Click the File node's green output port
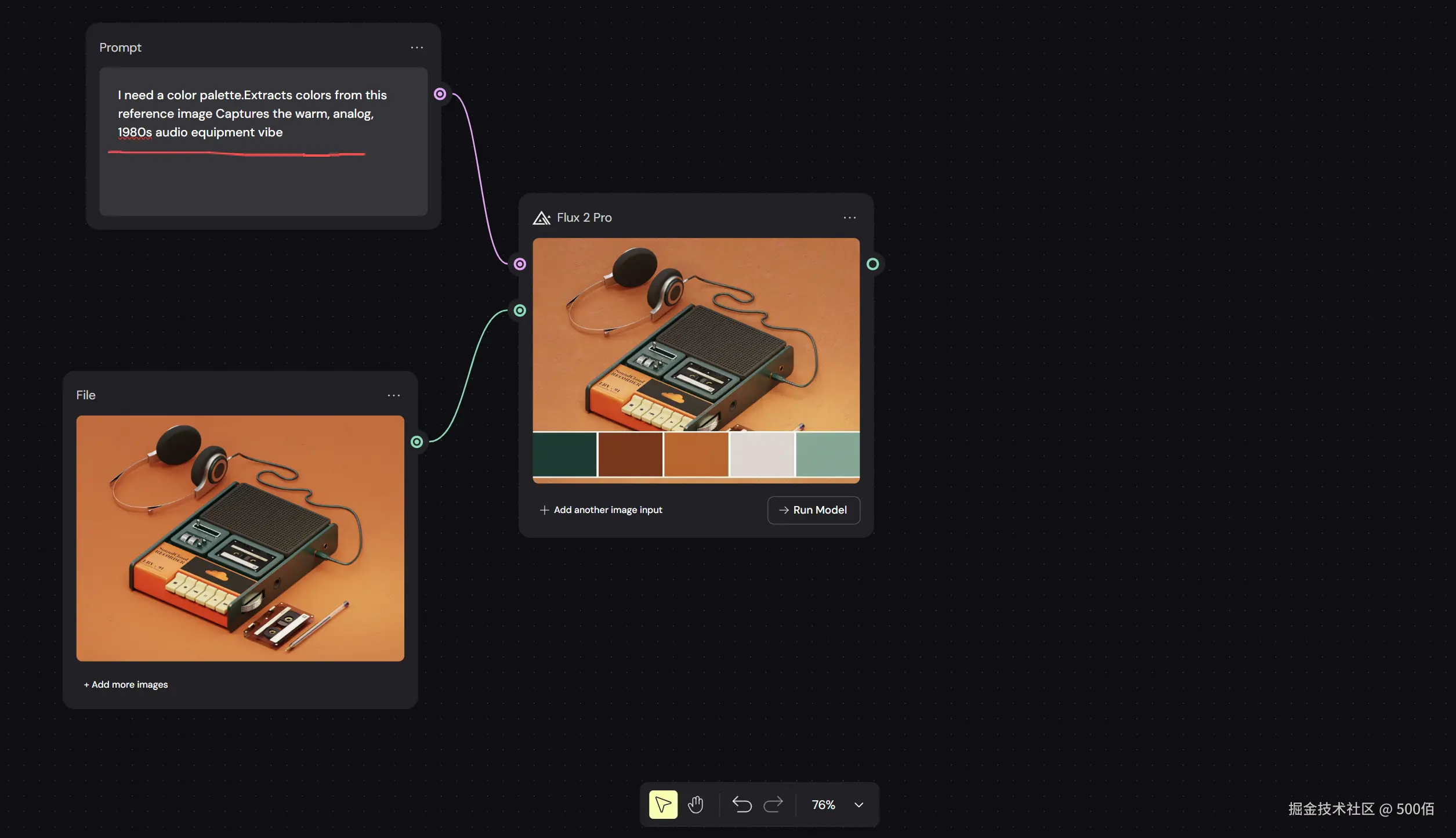 416,442
